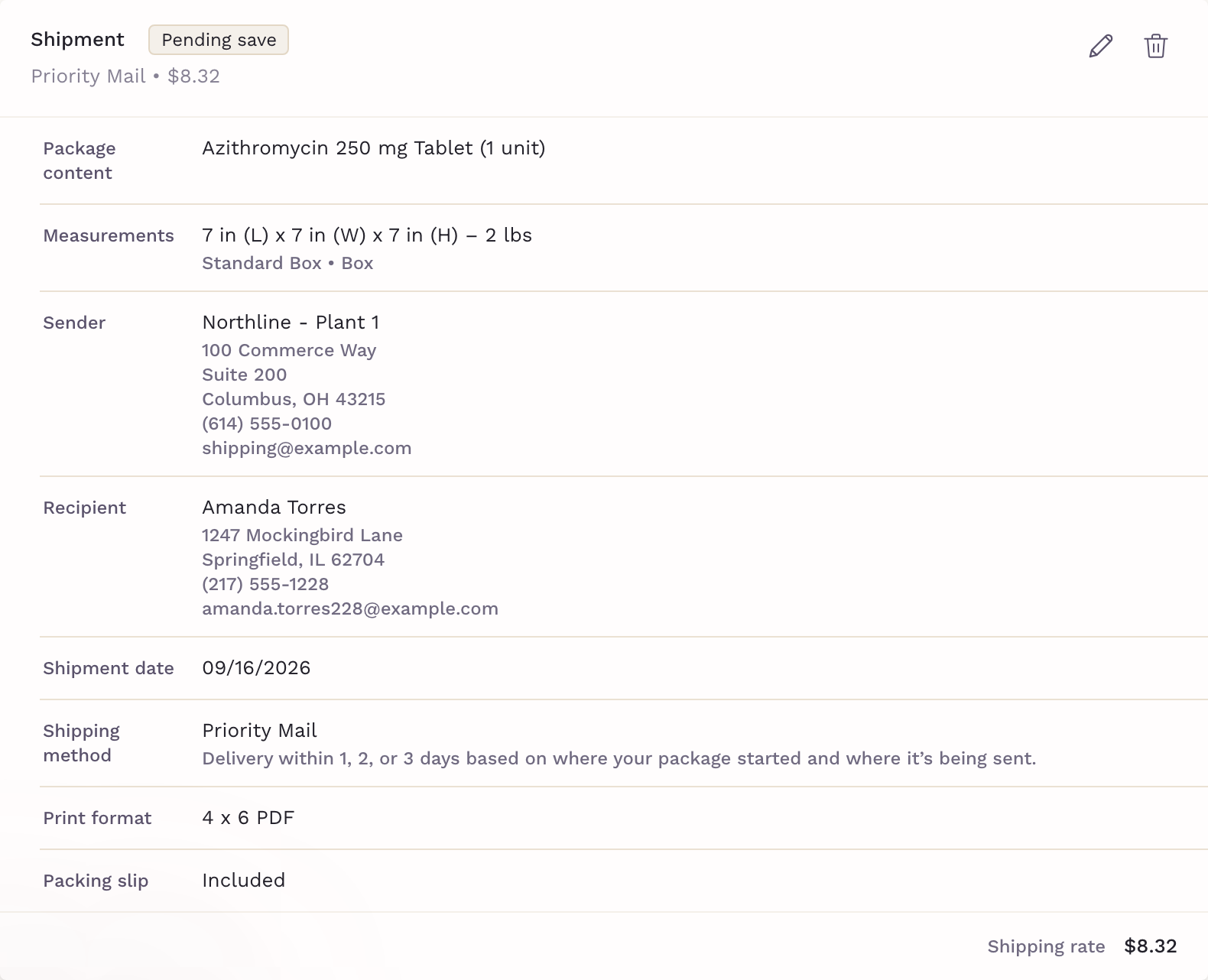Image resolution: width=1208 pixels, height=980 pixels.
Task: Delete the shipment using the trash icon
Action: [1155, 46]
